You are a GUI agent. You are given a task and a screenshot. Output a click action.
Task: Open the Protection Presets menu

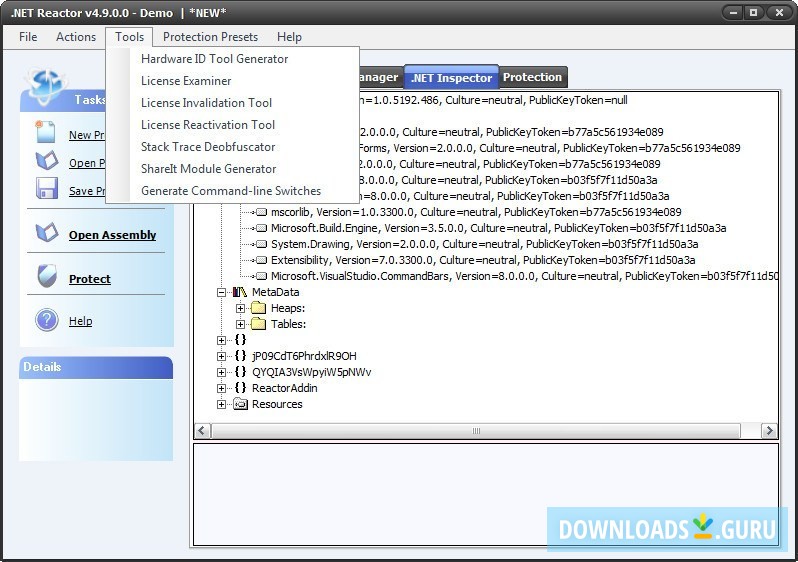(x=210, y=37)
